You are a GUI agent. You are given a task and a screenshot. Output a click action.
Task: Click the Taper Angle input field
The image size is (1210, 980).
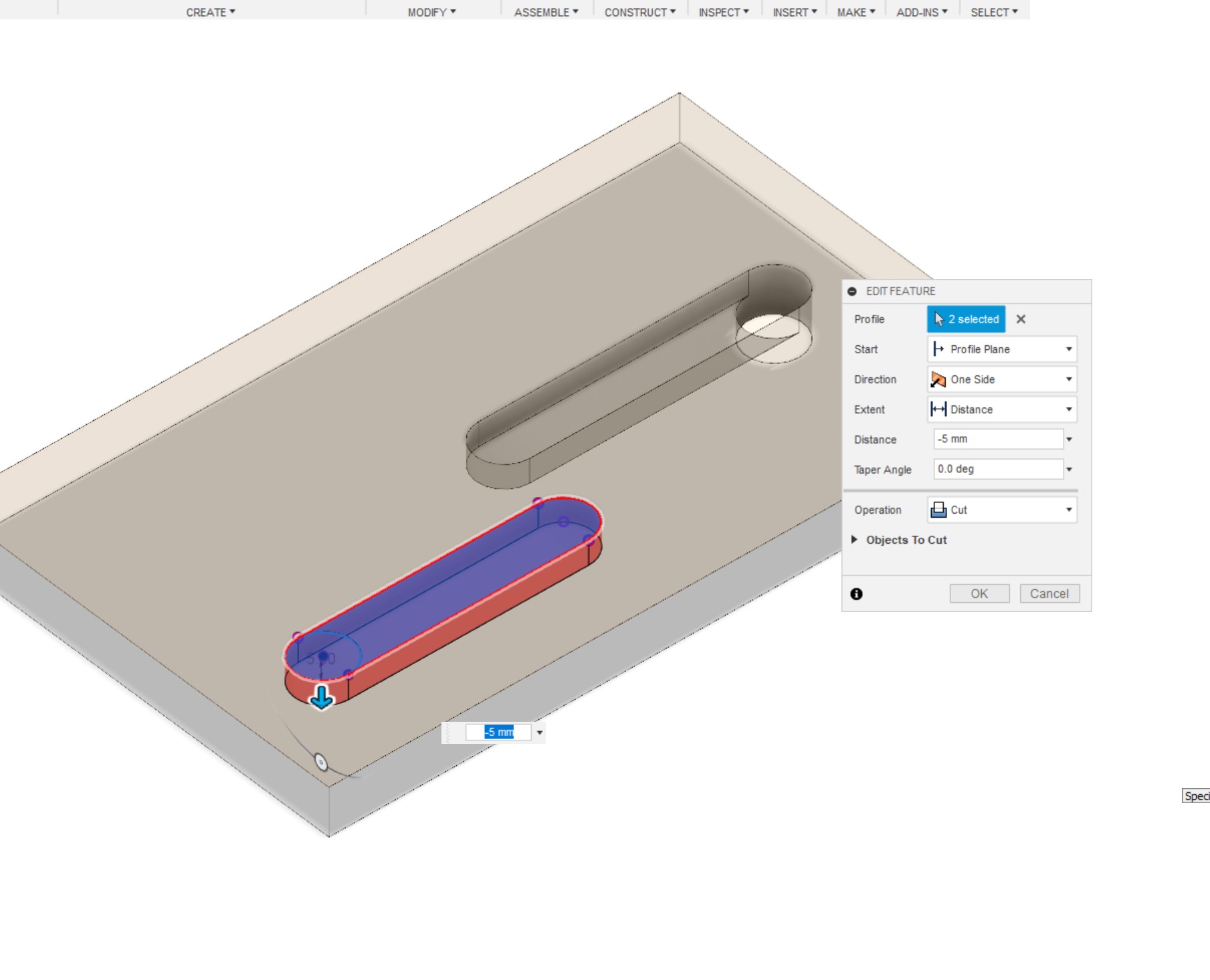997,470
